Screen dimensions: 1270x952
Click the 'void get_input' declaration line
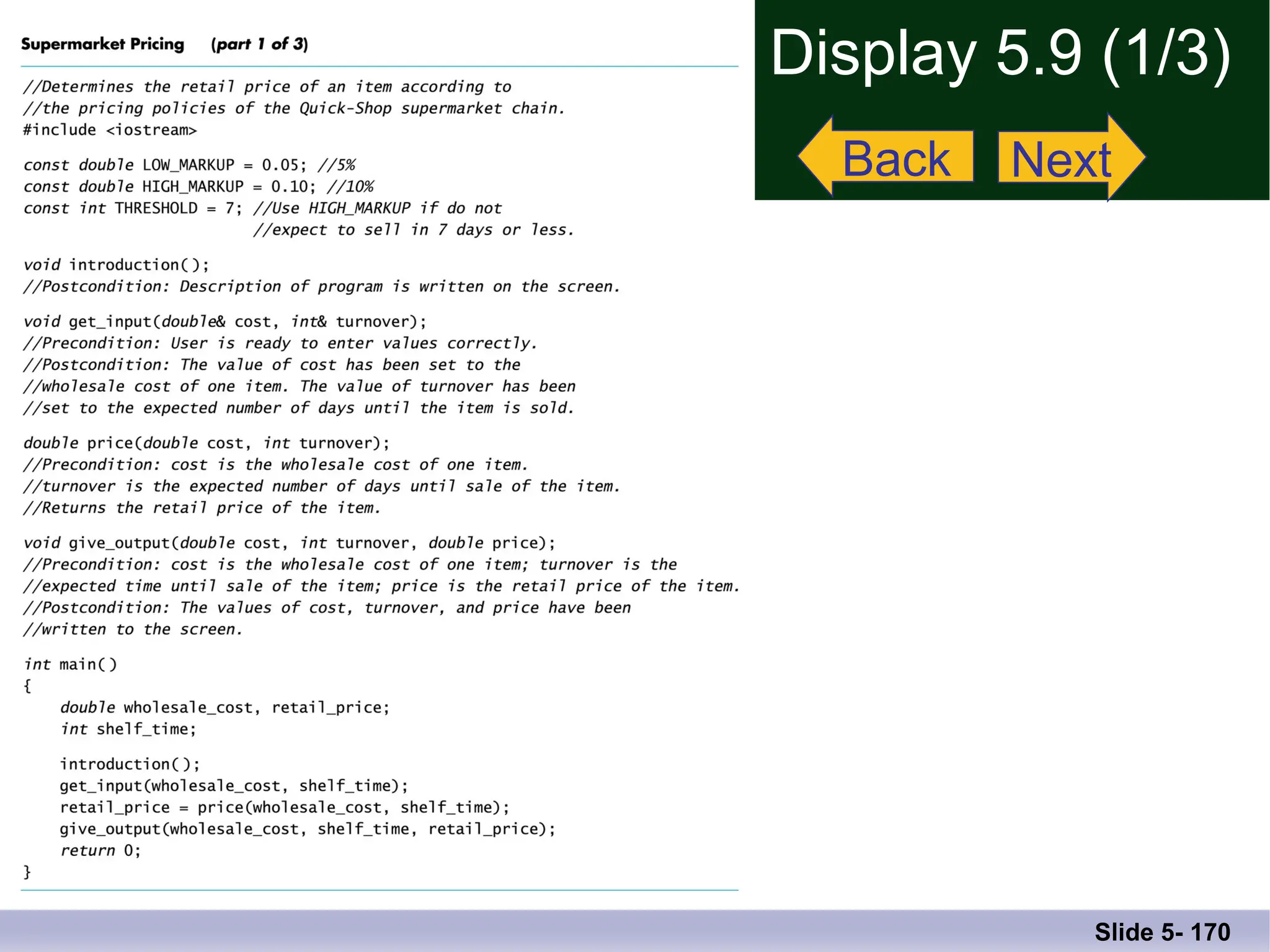[225, 322]
